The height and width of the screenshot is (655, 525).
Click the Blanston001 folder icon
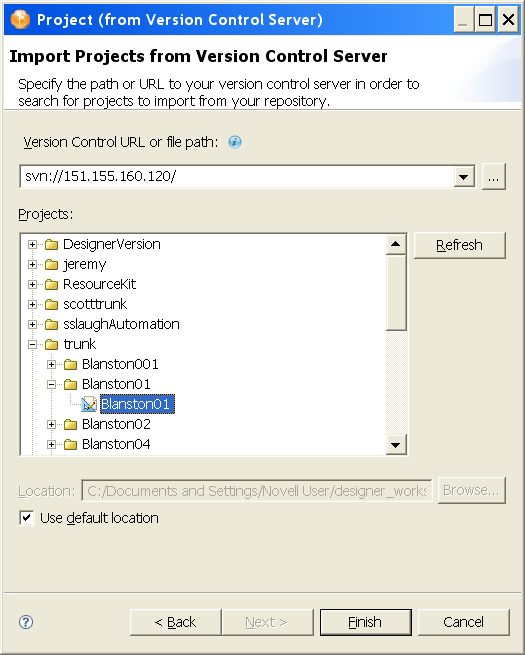pyautogui.click(x=71, y=364)
